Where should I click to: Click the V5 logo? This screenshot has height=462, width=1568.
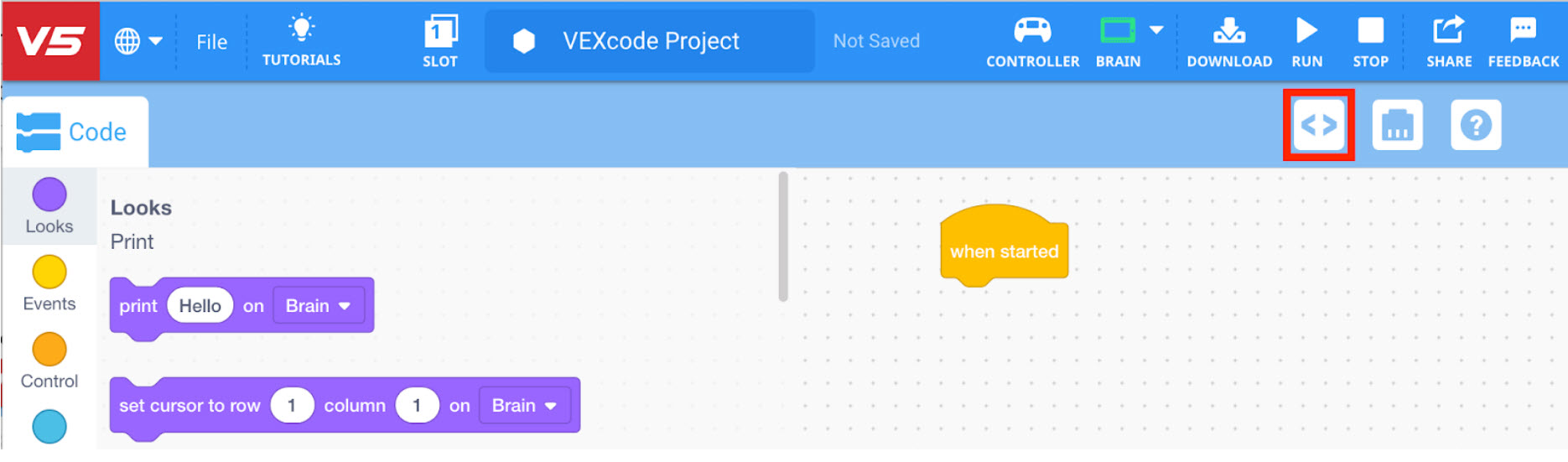[50, 40]
